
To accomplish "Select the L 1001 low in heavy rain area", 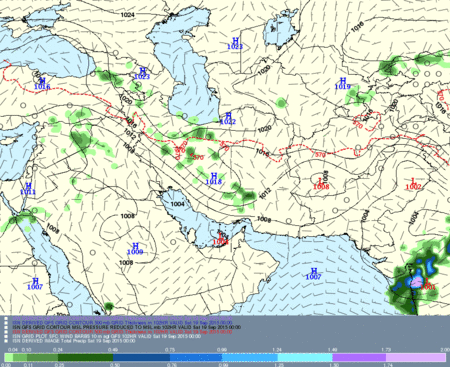I will [428, 284].
